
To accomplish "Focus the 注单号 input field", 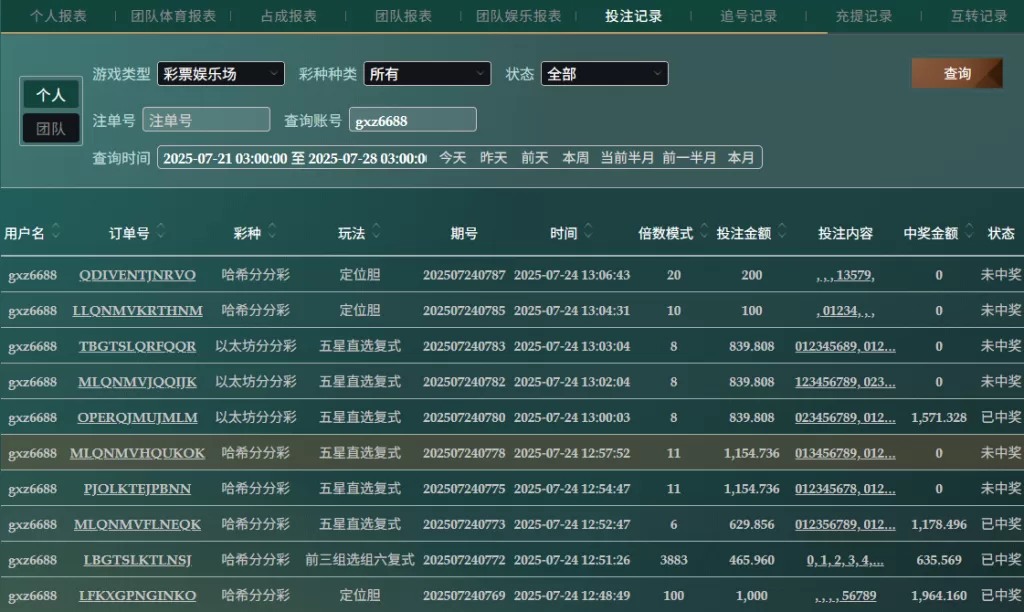I will (206, 120).
